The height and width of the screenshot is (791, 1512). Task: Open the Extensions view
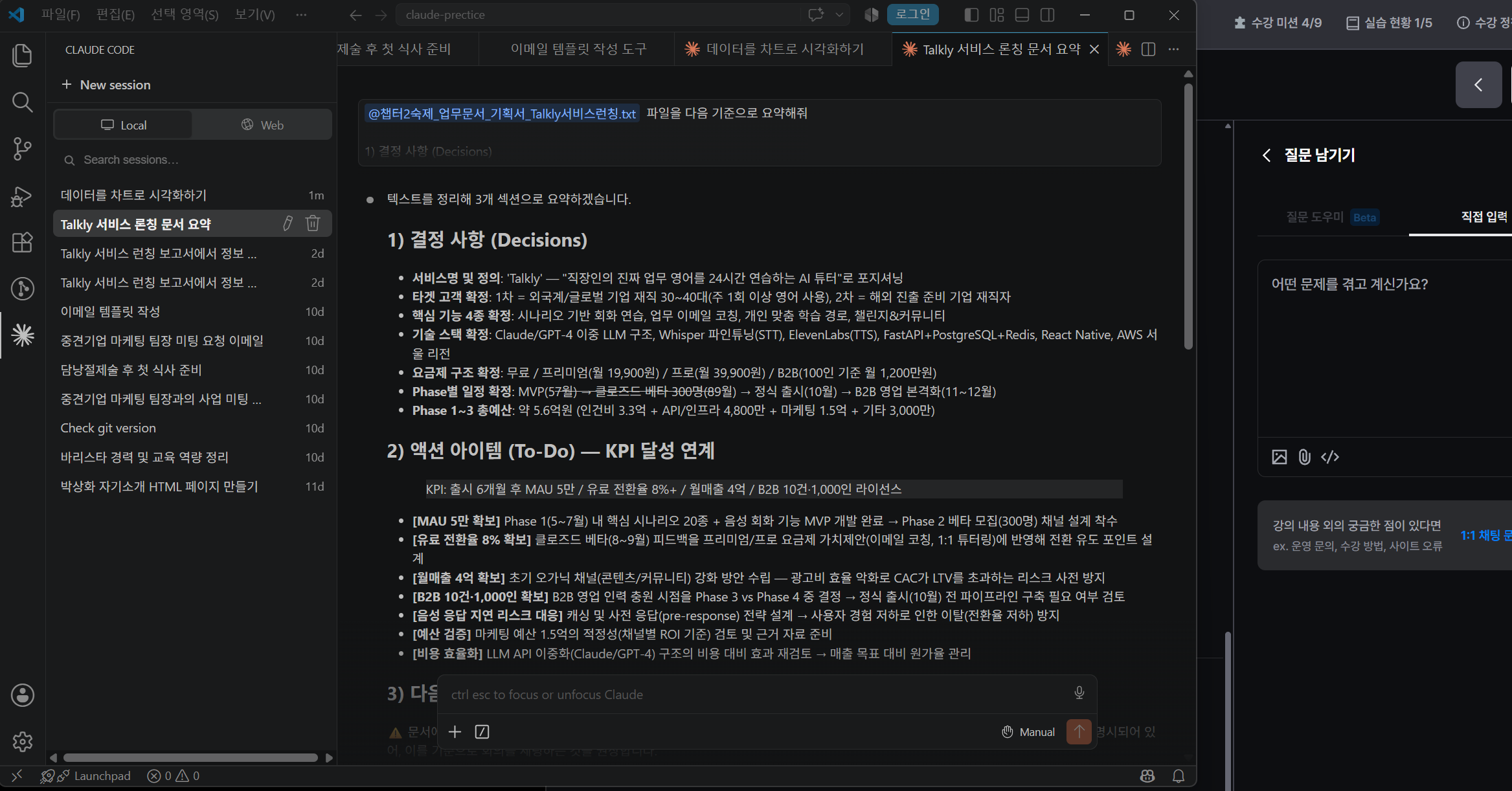(22, 242)
